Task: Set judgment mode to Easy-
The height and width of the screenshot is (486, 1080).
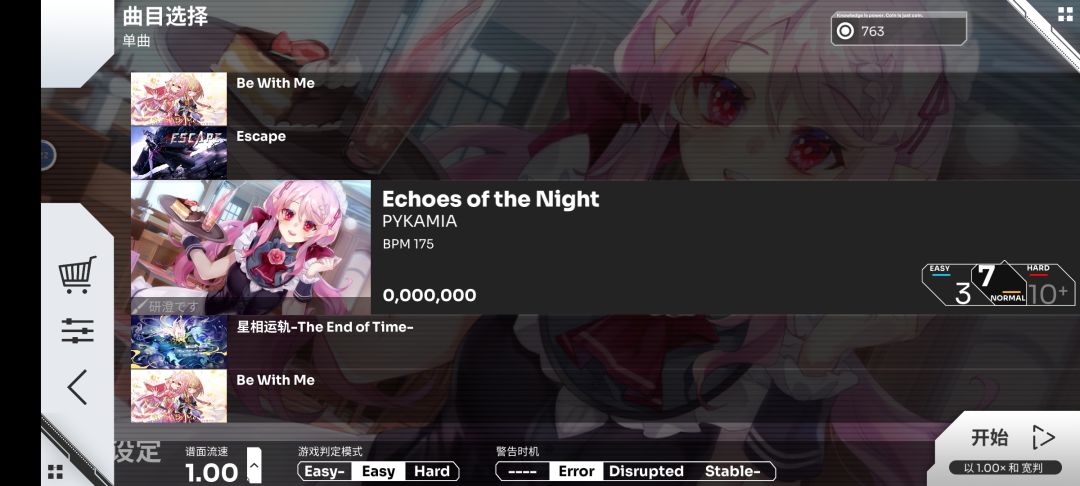Action: 324,472
